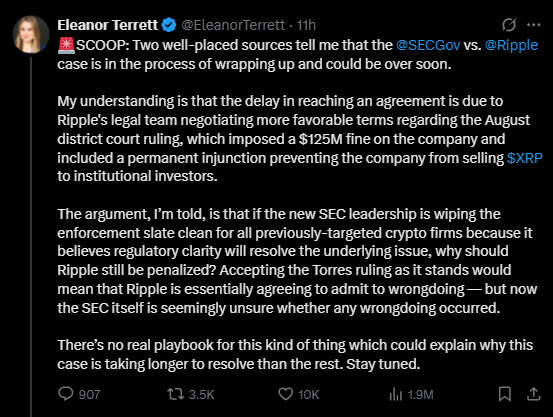Image resolution: width=553 pixels, height=417 pixels.
Task: Click the 10K likes count
Action: pos(309,394)
